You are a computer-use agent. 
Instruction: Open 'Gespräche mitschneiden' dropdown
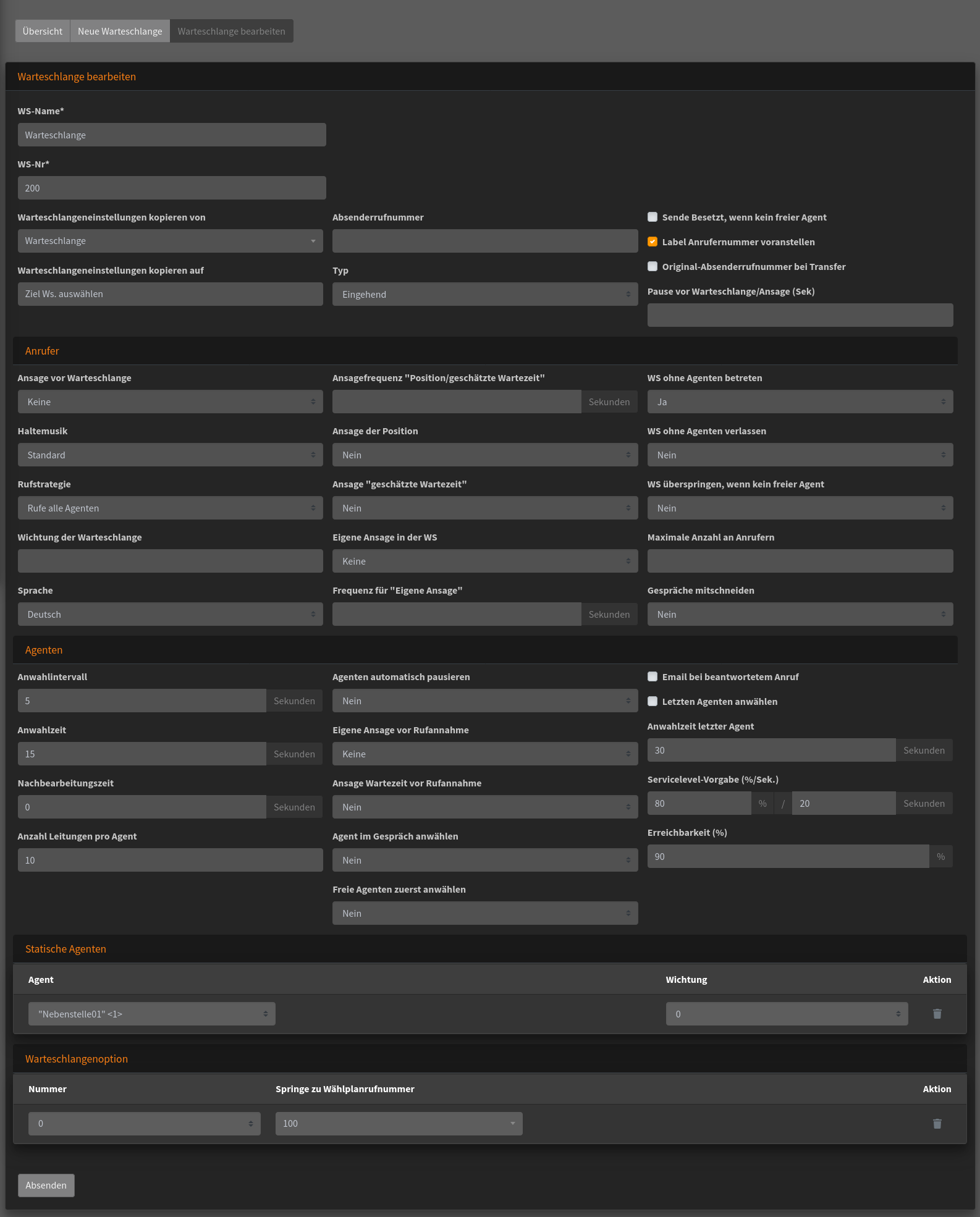(x=800, y=614)
